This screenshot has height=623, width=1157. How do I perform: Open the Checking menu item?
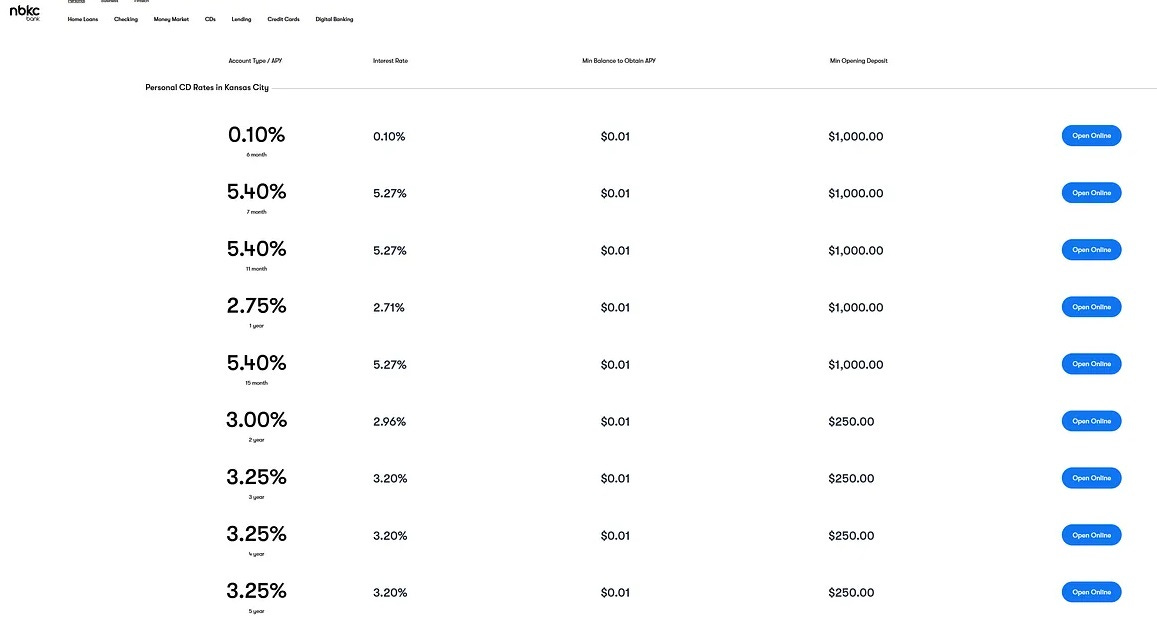pyautogui.click(x=125, y=19)
